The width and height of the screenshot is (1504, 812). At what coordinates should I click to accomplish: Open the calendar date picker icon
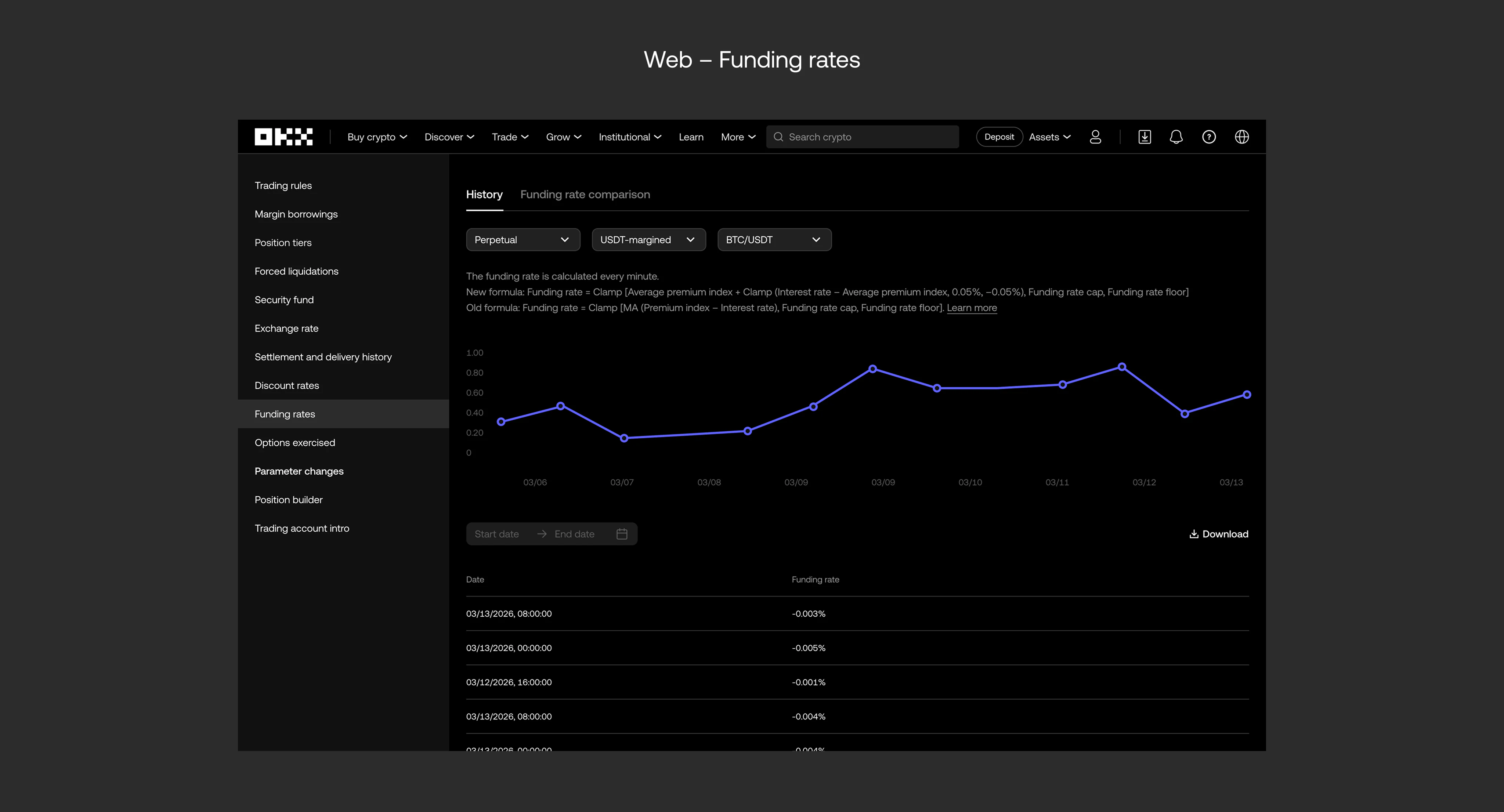[622, 533]
